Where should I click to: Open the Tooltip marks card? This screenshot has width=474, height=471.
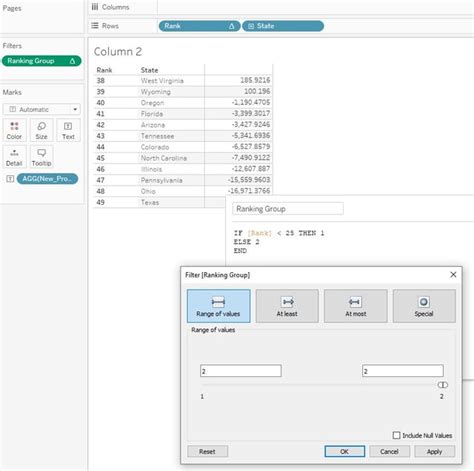41,157
